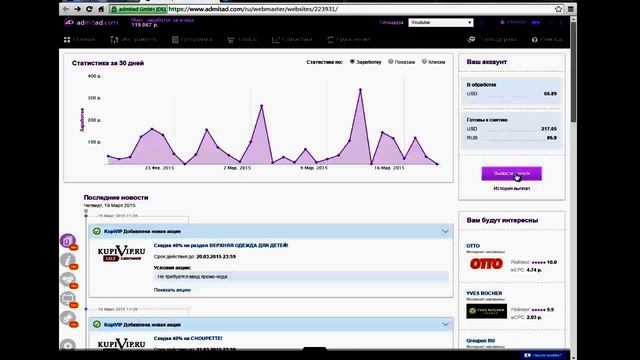640x360 pixels.
Task: Click the purple withdraw money button
Action: [511, 173]
